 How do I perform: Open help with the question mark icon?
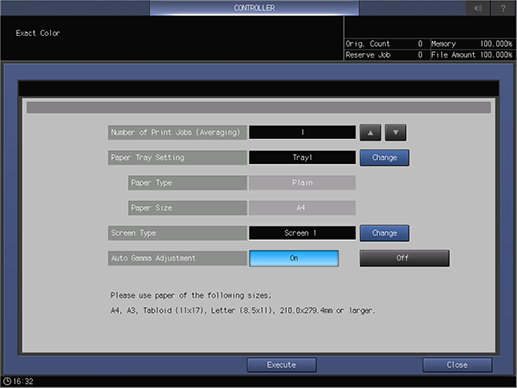(503, 8)
